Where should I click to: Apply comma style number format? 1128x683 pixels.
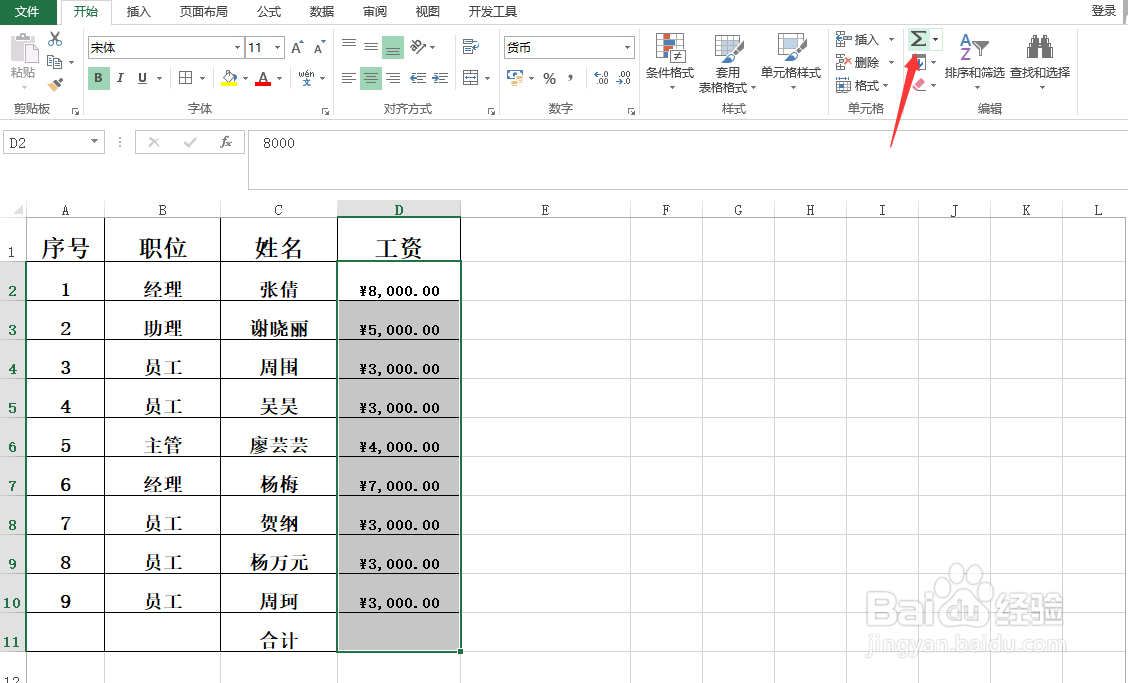point(570,78)
